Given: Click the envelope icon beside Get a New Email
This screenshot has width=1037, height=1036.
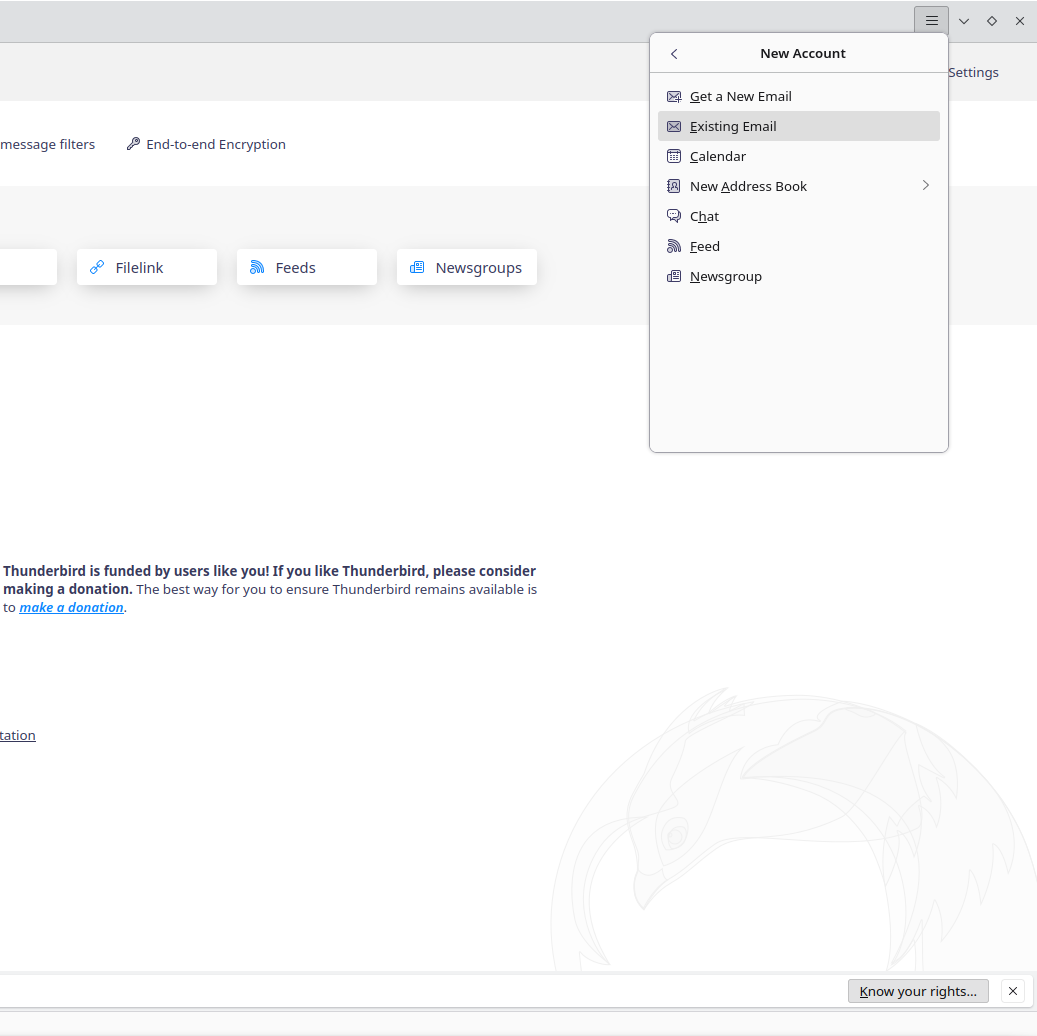Looking at the screenshot, I should pos(674,97).
